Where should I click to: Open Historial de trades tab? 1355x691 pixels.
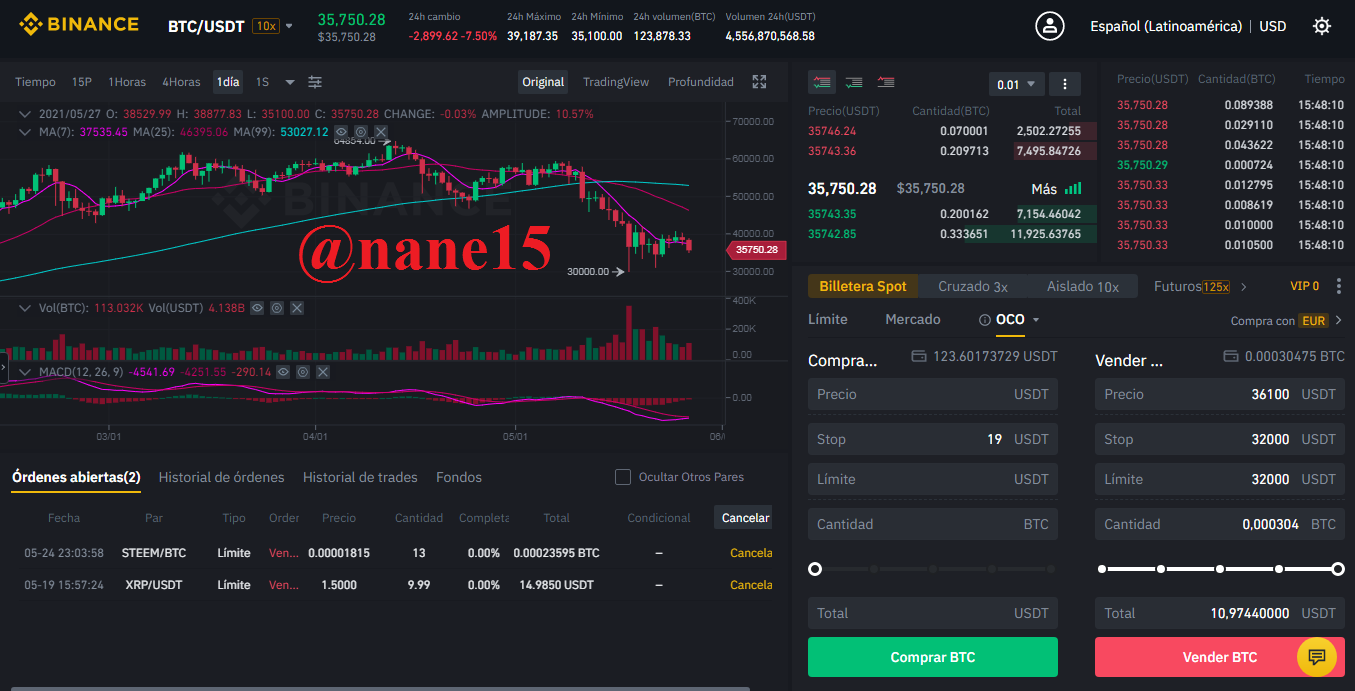tap(360, 478)
